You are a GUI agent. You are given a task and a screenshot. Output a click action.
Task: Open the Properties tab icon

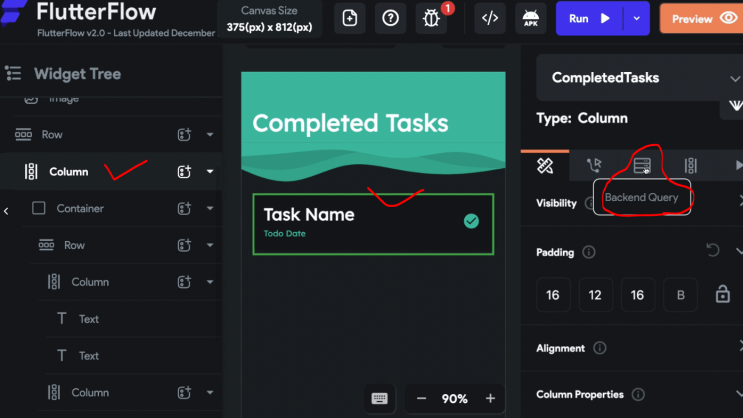(545, 166)
